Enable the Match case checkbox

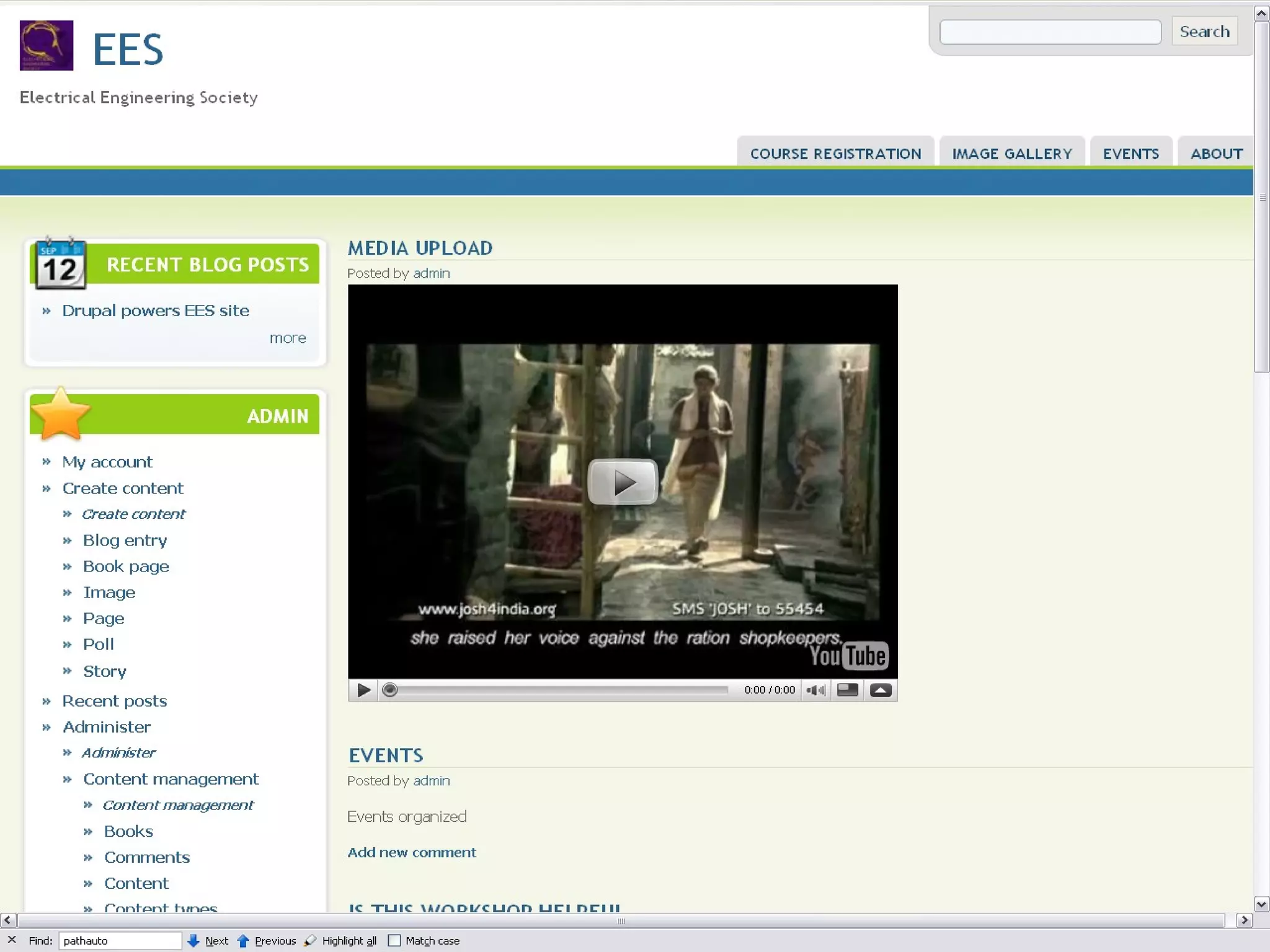click(x=394, y=940)
